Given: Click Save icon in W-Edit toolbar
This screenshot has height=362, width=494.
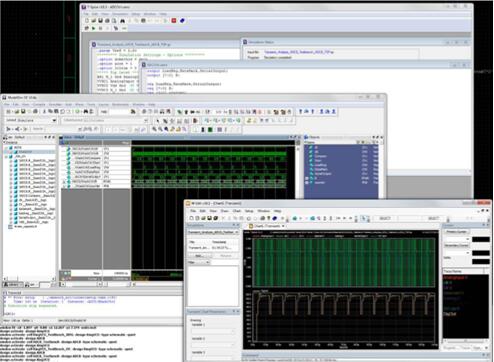Looking at the screenshot, I should tap(209, 218).
